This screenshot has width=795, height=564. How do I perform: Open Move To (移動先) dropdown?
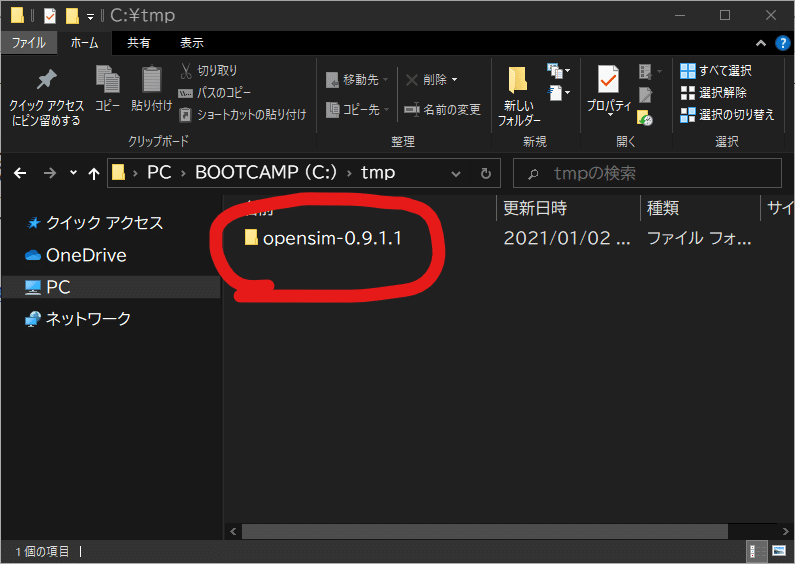click(x=357, y=80)
